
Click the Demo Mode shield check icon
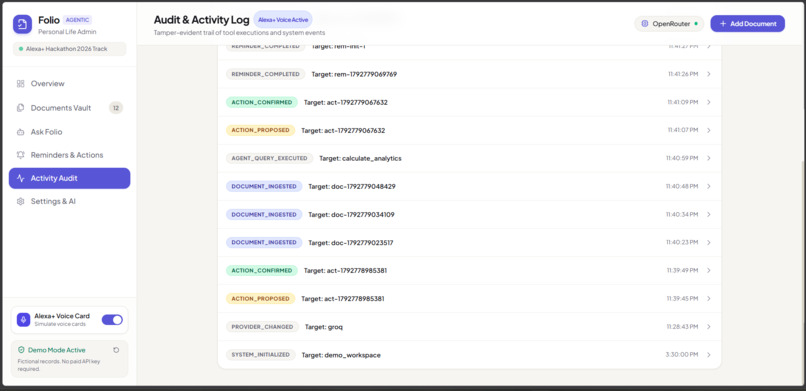tap(21, 350)
